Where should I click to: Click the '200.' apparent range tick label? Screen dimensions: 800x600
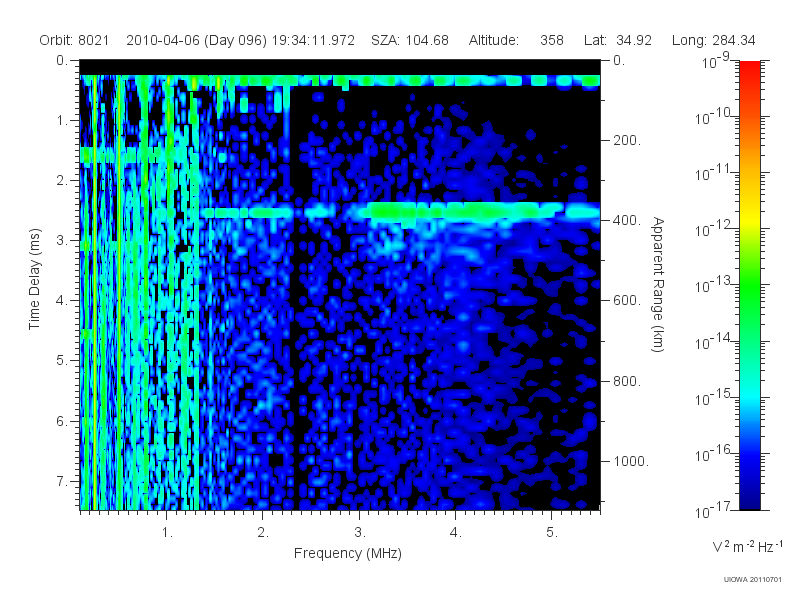[627, 140]
